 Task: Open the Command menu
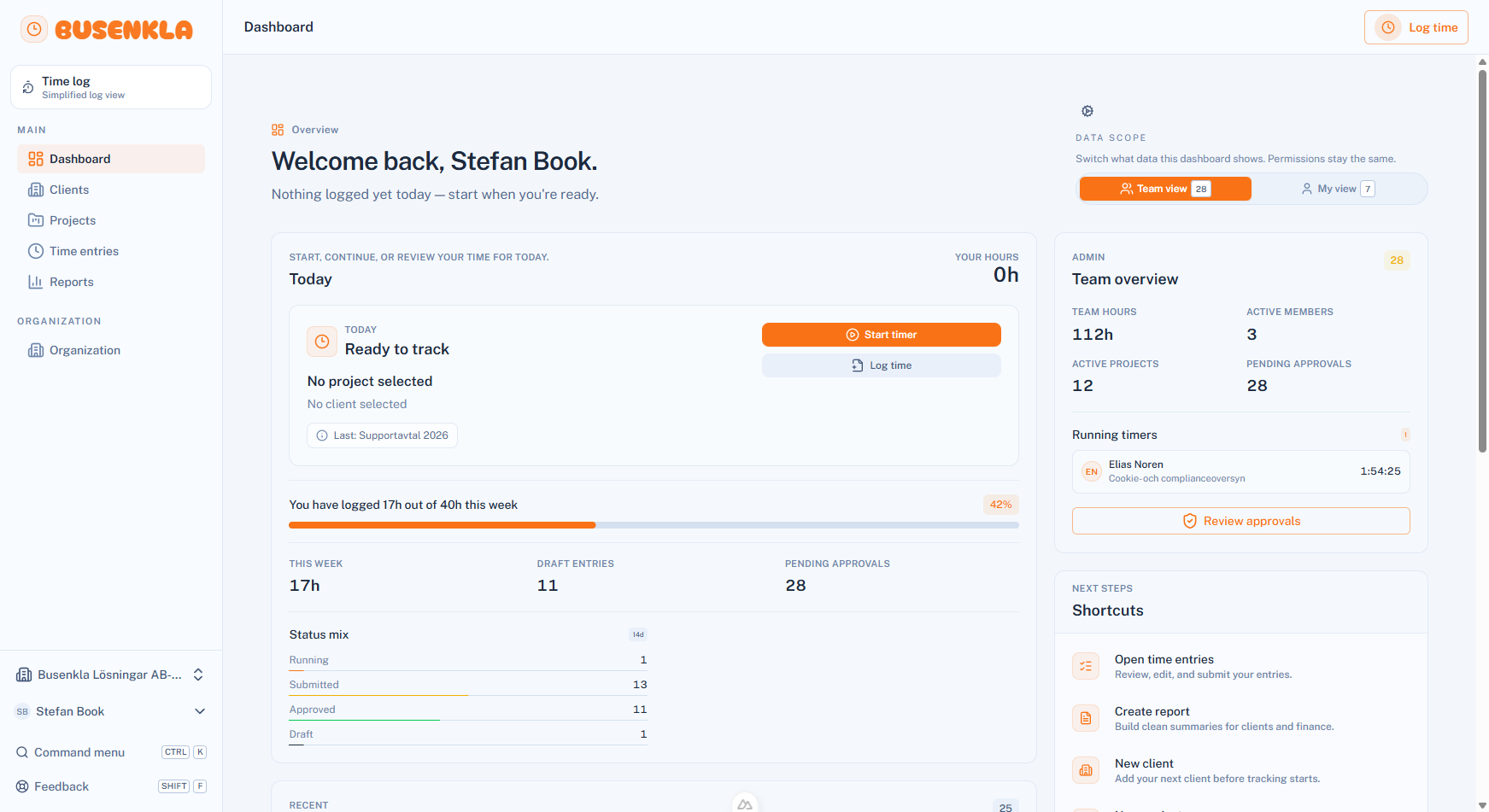[111, 752]
